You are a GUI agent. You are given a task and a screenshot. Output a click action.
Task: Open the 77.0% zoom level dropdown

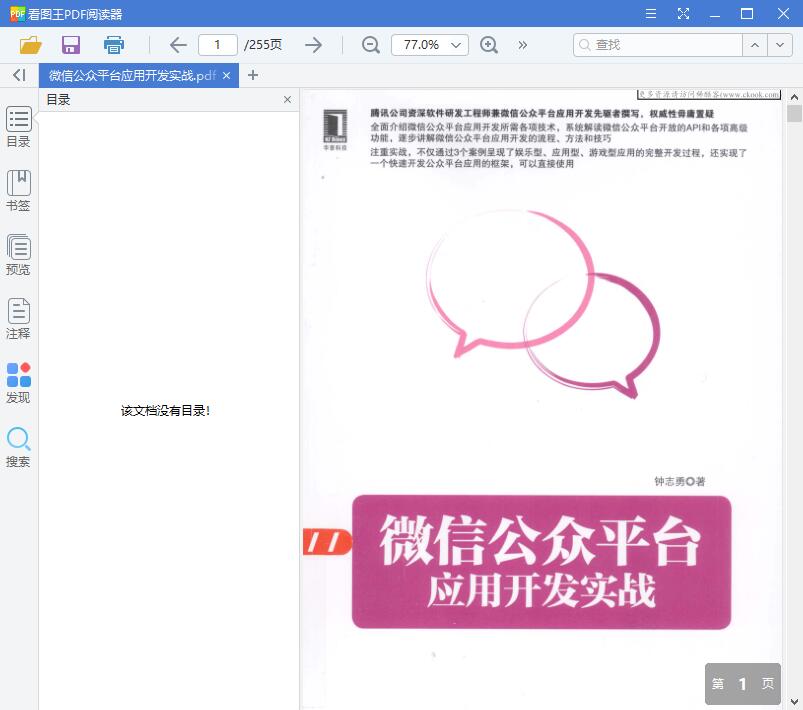430,45
